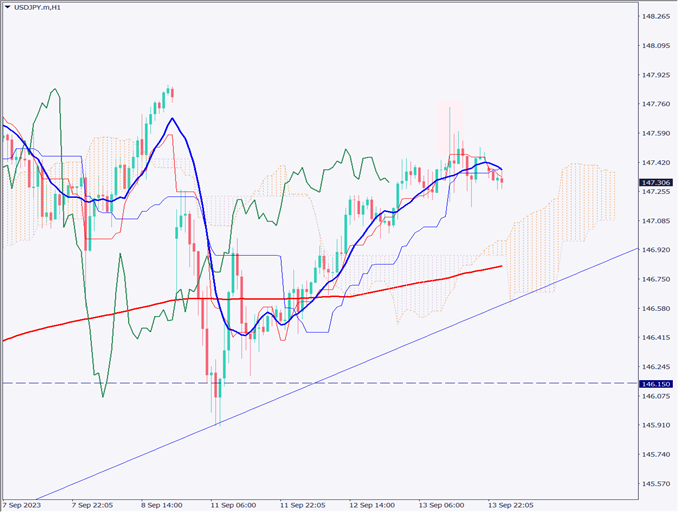Image resolution: width=678 pixels, height=512 pixels.
Task: Click the 145.570 price scale label
Action: click(x=655, y=484)
